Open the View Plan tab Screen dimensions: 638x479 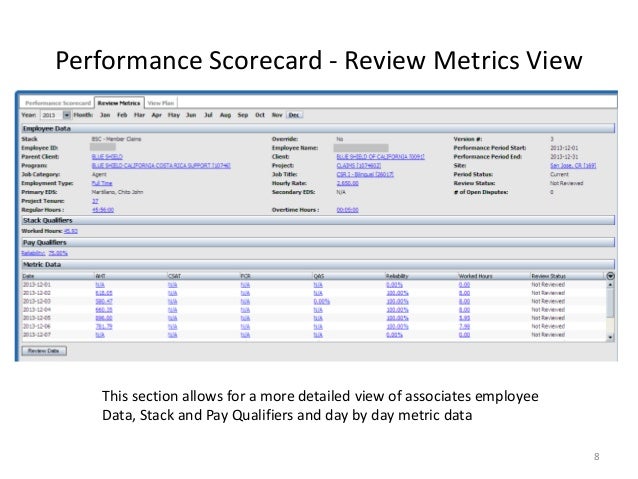pyautogui.click(x=161, y=103)
